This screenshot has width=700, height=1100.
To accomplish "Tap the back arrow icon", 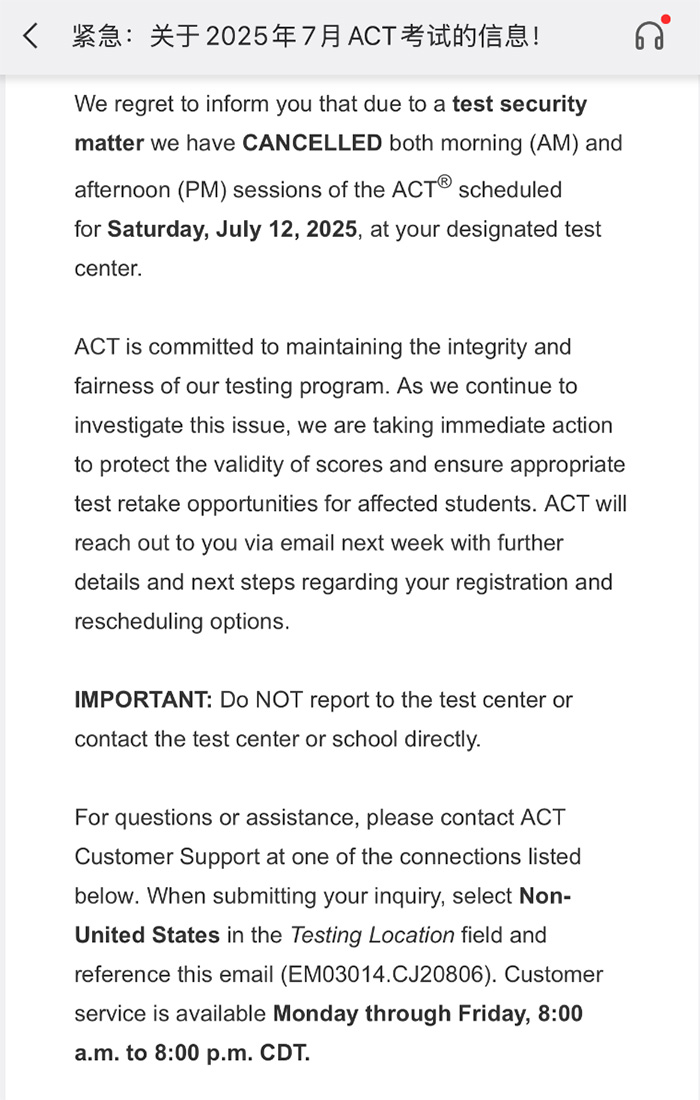I will 31,37.
